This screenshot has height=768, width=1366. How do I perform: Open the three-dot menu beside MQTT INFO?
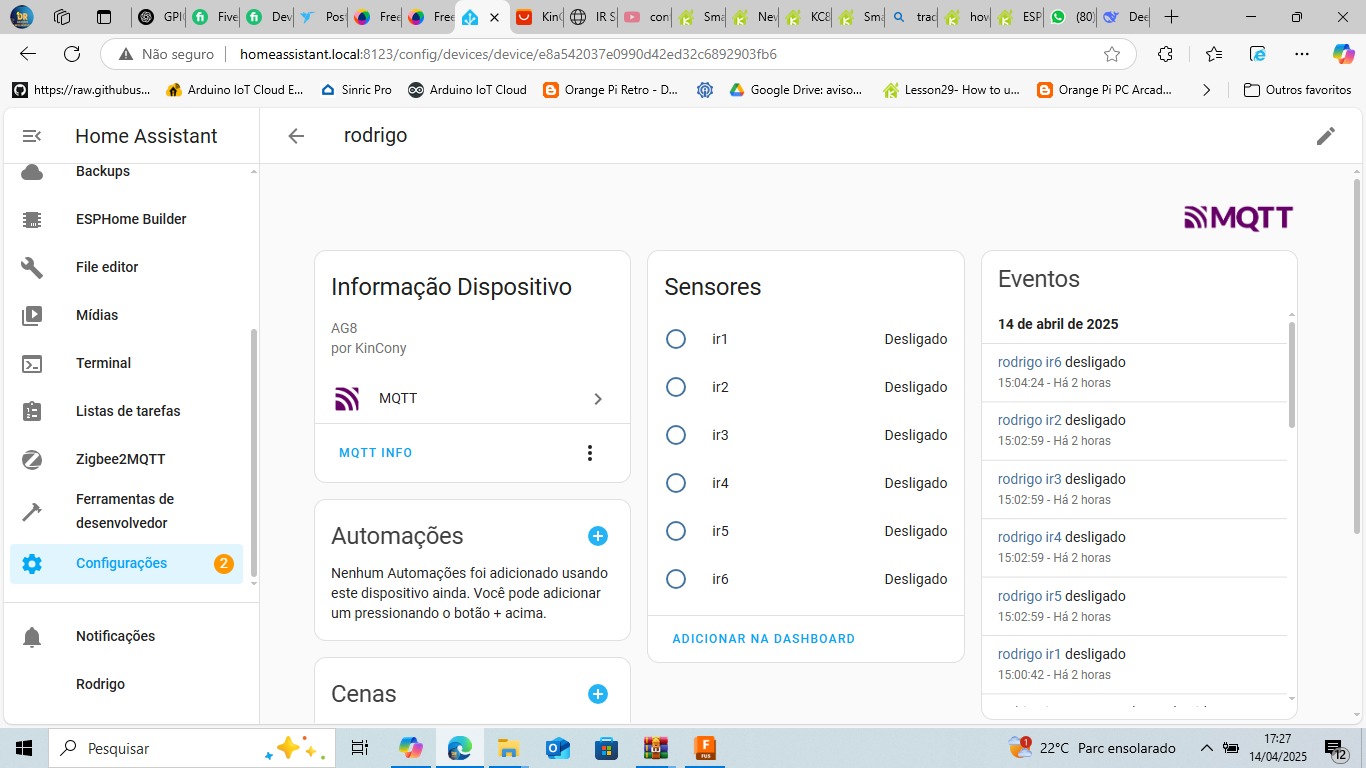point(590,453)
